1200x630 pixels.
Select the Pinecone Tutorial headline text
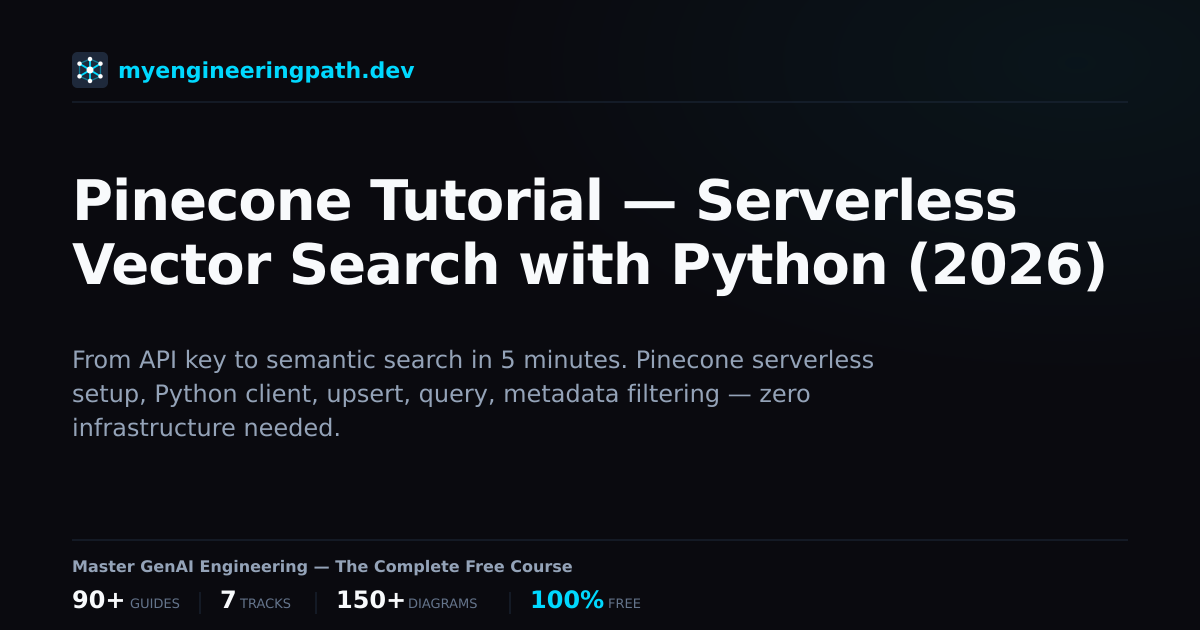[x=590, y=233]
